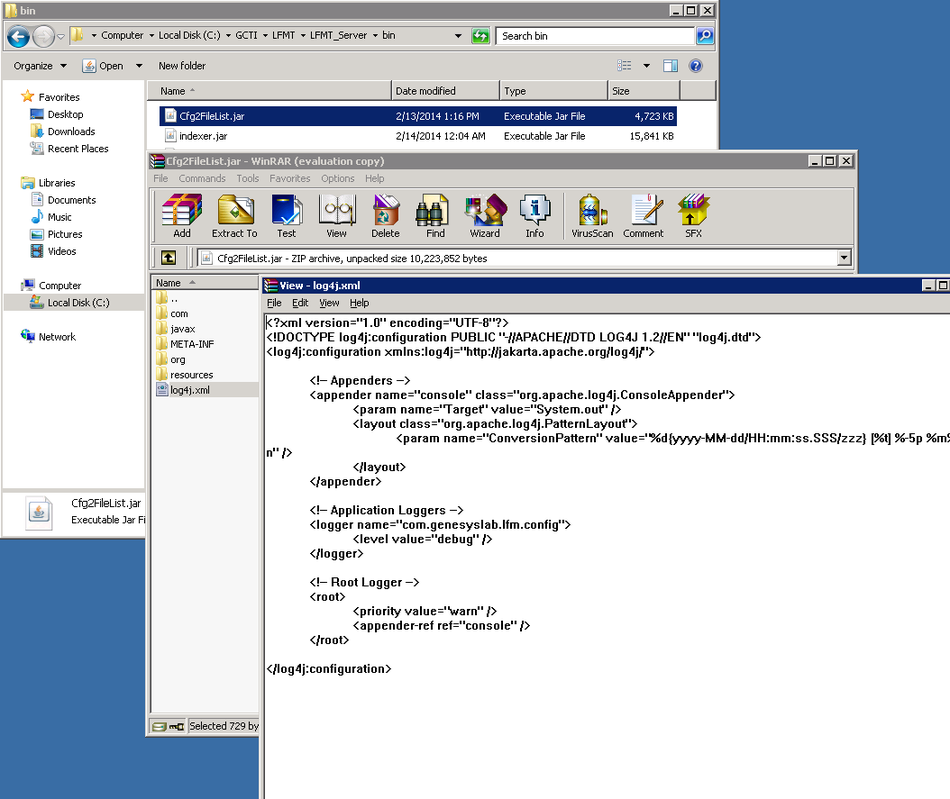Change the view with the Explorer views icon

tap(624, 65)
